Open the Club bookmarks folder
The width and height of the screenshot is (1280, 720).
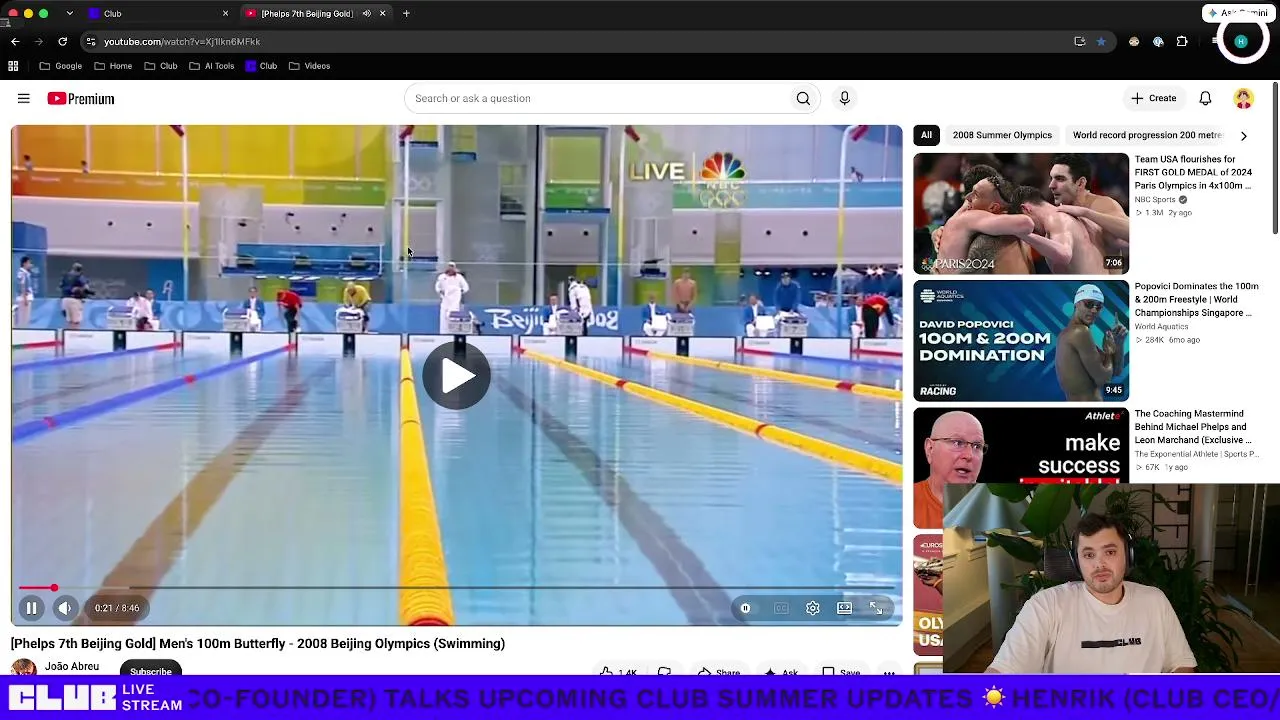(160, 66)
